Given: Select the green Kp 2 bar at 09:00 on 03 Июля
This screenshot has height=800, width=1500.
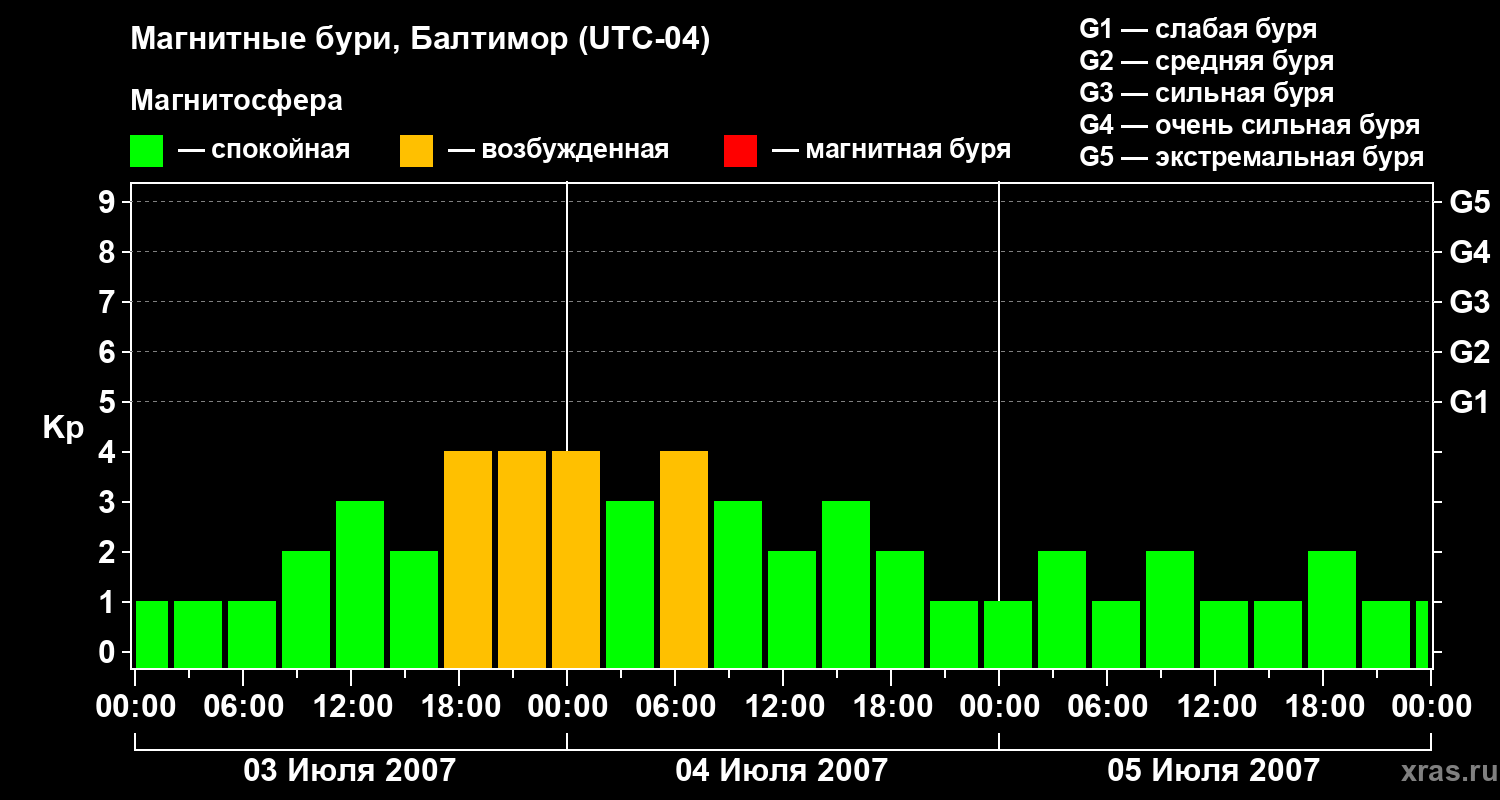Looking at the screenshot, I should (x=306, y=609).
